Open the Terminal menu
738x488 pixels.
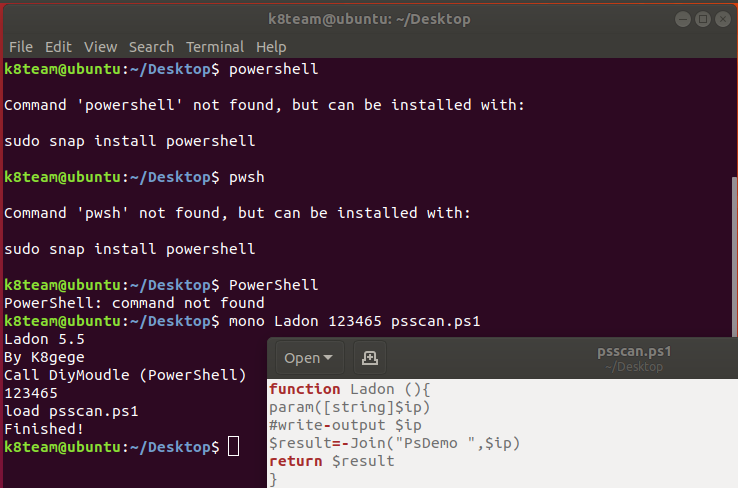[x=215, y=47]
